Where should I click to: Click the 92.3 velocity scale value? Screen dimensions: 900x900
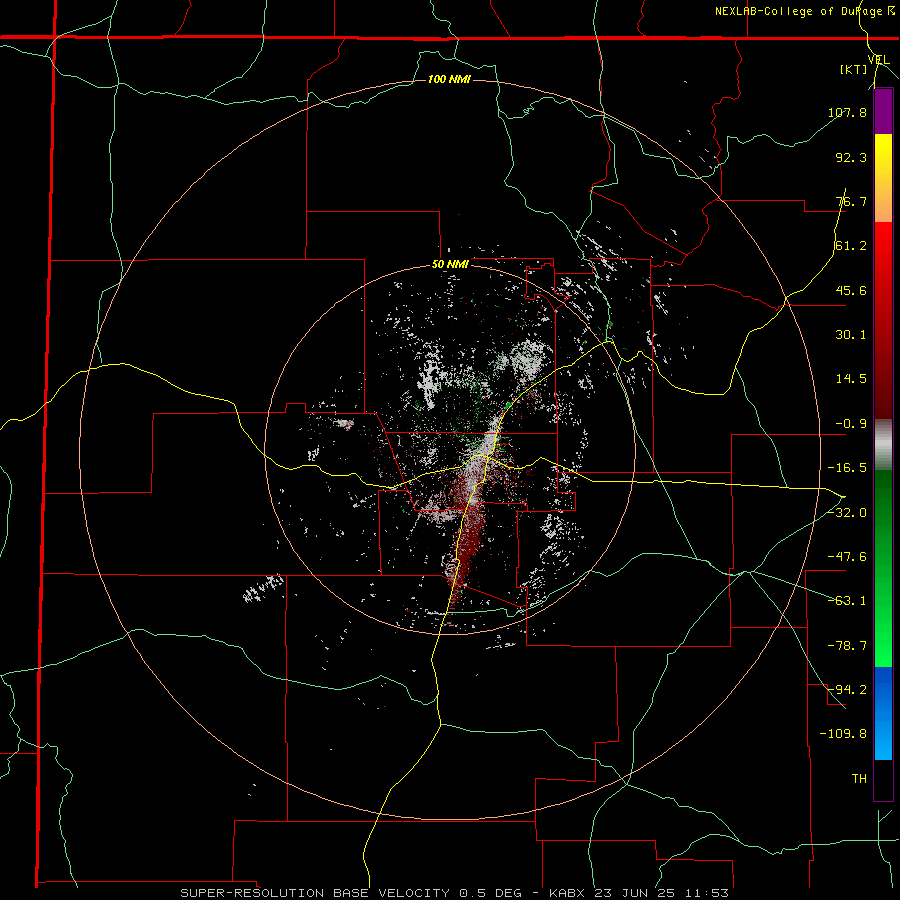coord(851,157)
